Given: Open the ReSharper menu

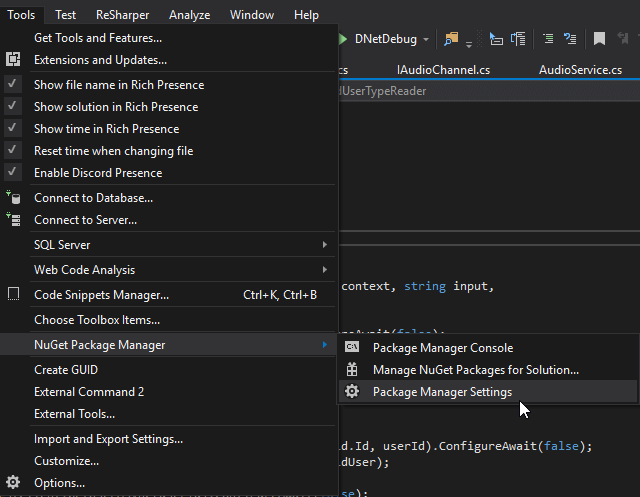Looking at the screenshot, I should (x=121, y=15).
